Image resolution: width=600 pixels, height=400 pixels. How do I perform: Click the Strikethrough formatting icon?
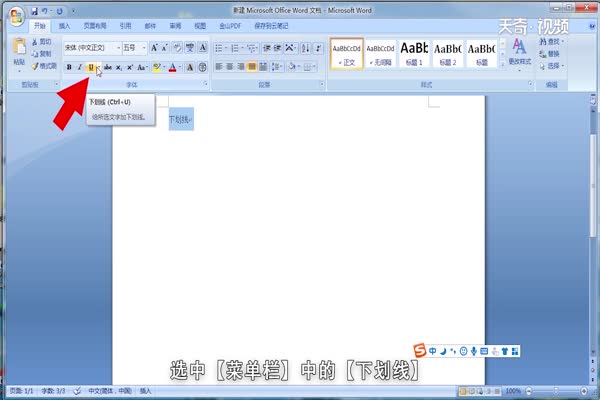coord(107,67)
